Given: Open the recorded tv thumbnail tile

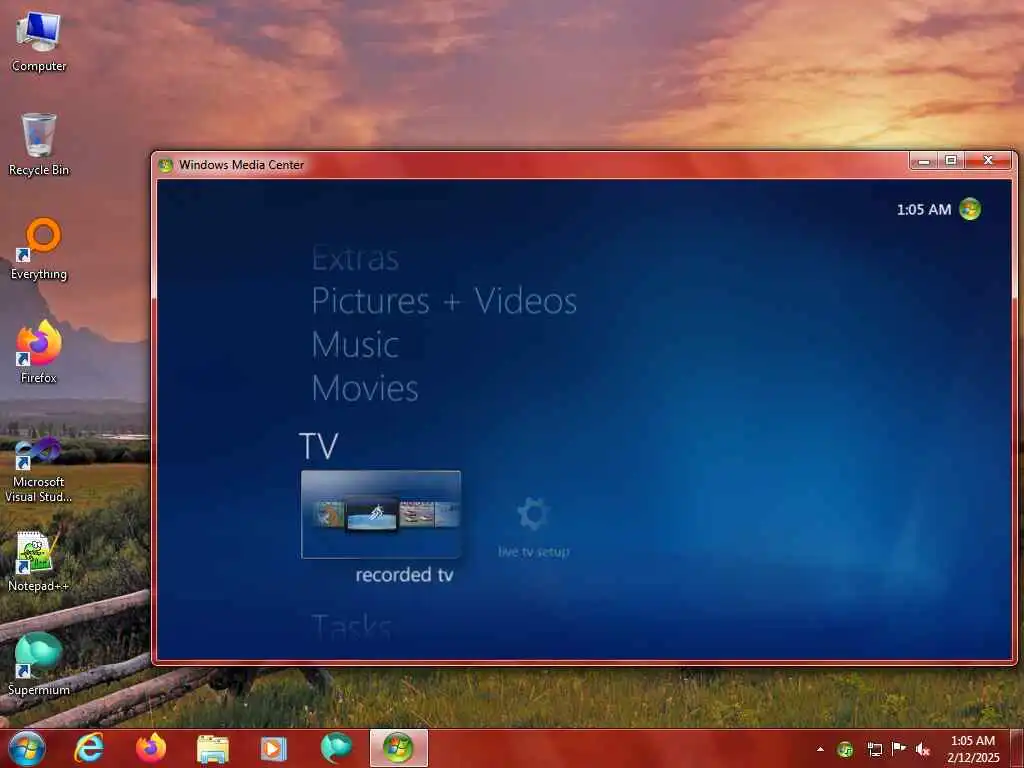Looking at the screenshot, I should click(381, 515).
